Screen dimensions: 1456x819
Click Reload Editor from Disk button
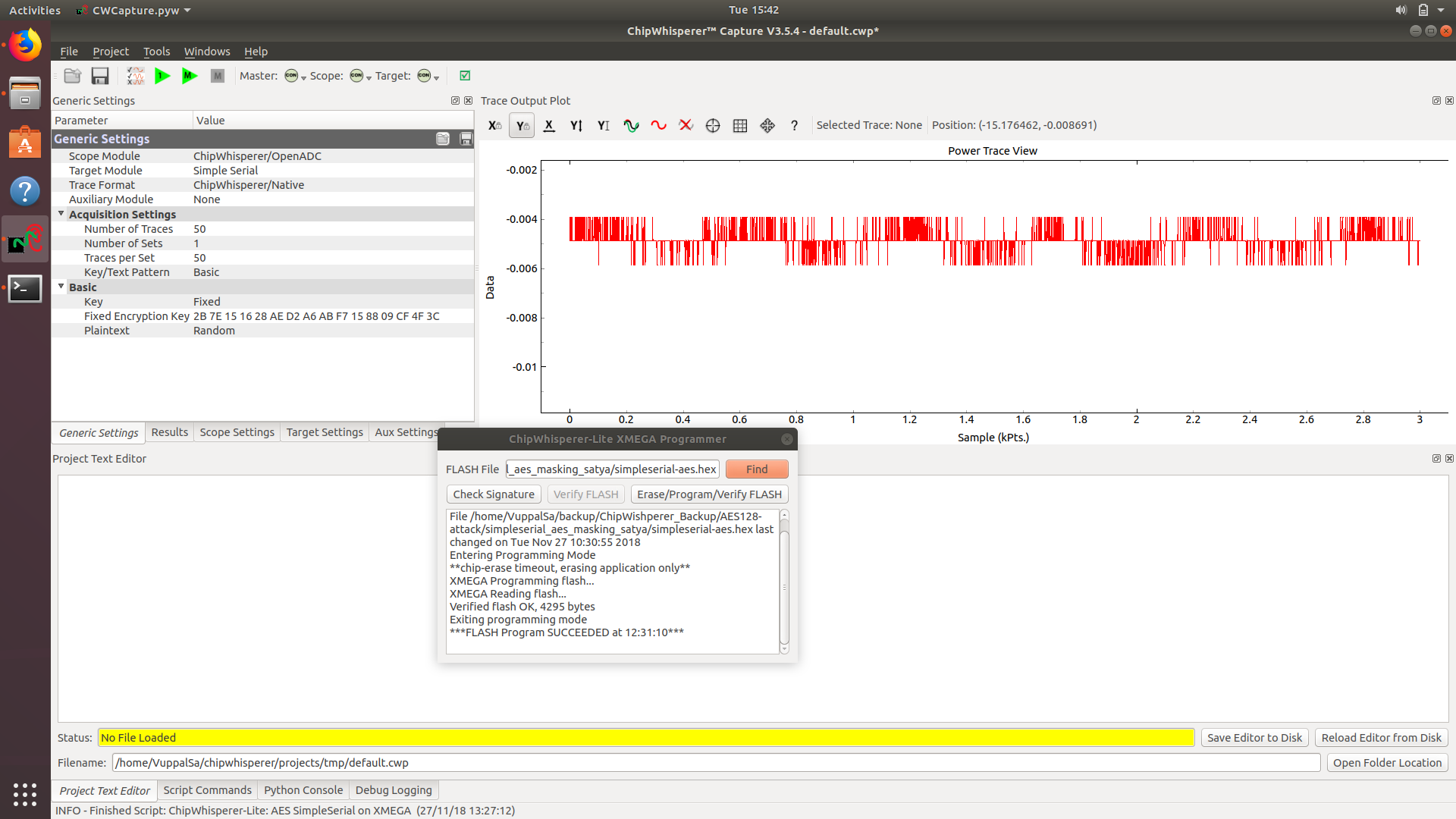[x=1381, y=738]
